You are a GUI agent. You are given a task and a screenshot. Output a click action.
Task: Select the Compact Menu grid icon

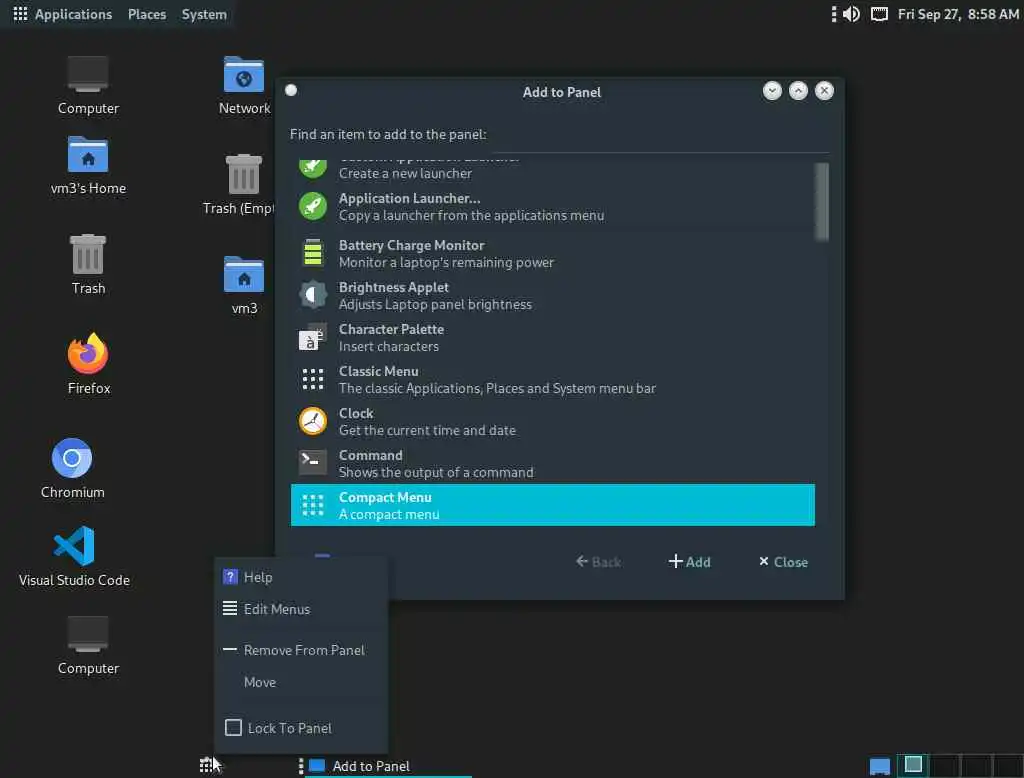[313, 505]
